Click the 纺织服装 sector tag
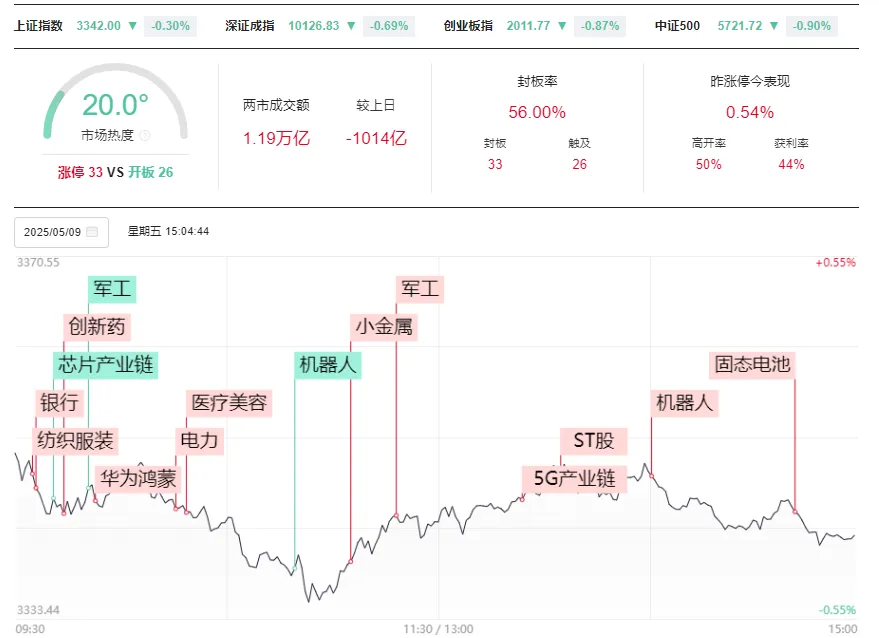 75,441
